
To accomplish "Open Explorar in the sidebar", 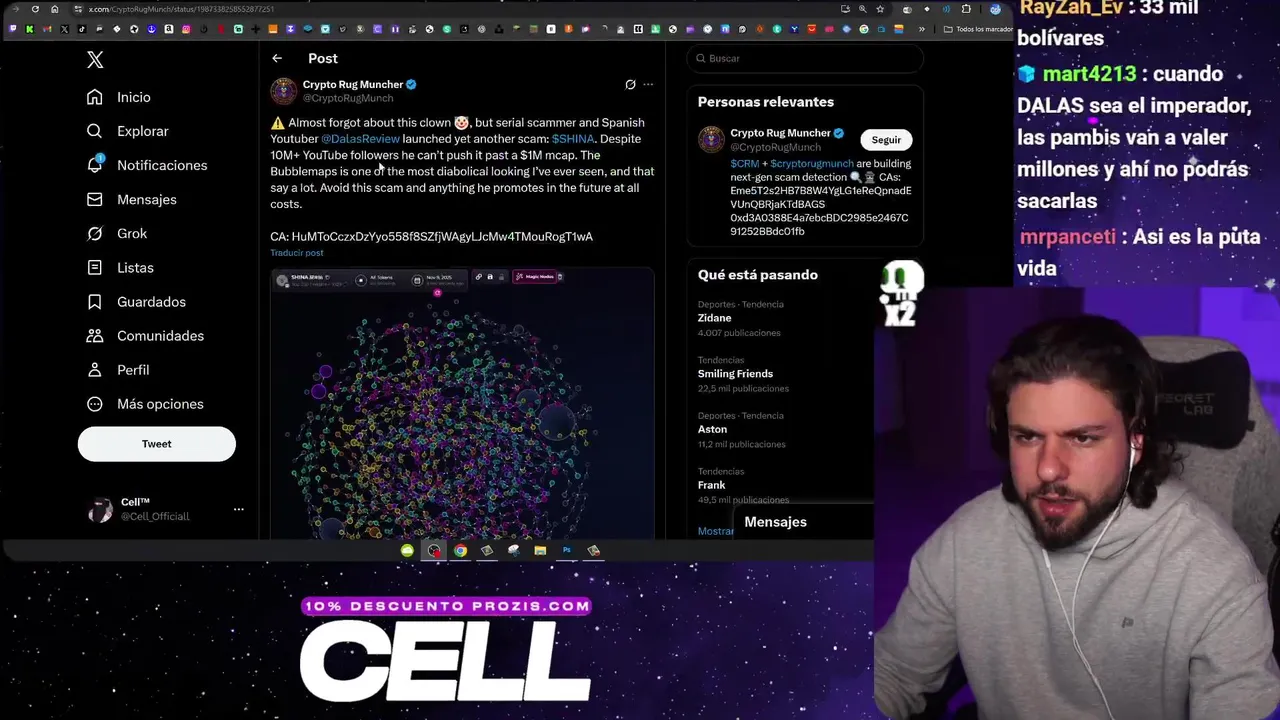I will click(127, 131).
